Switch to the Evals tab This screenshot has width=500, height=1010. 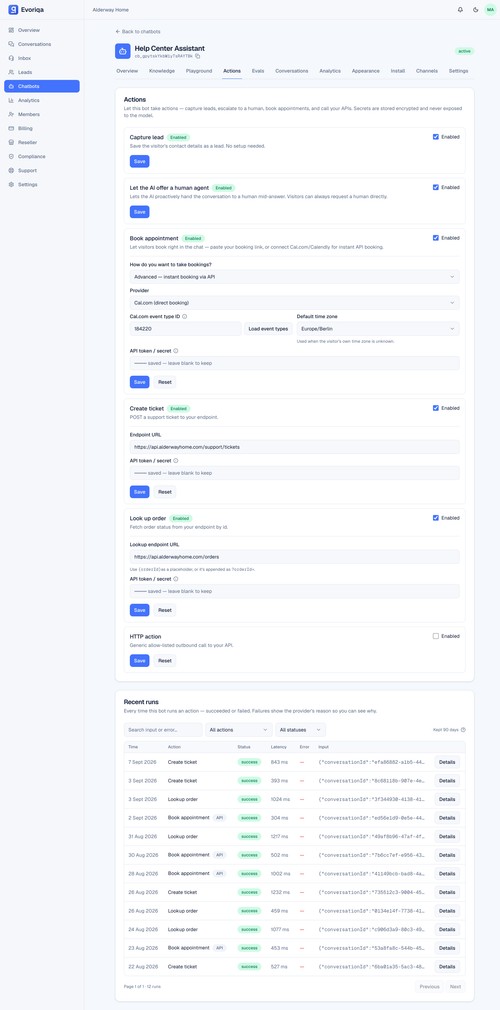point(258,71)
